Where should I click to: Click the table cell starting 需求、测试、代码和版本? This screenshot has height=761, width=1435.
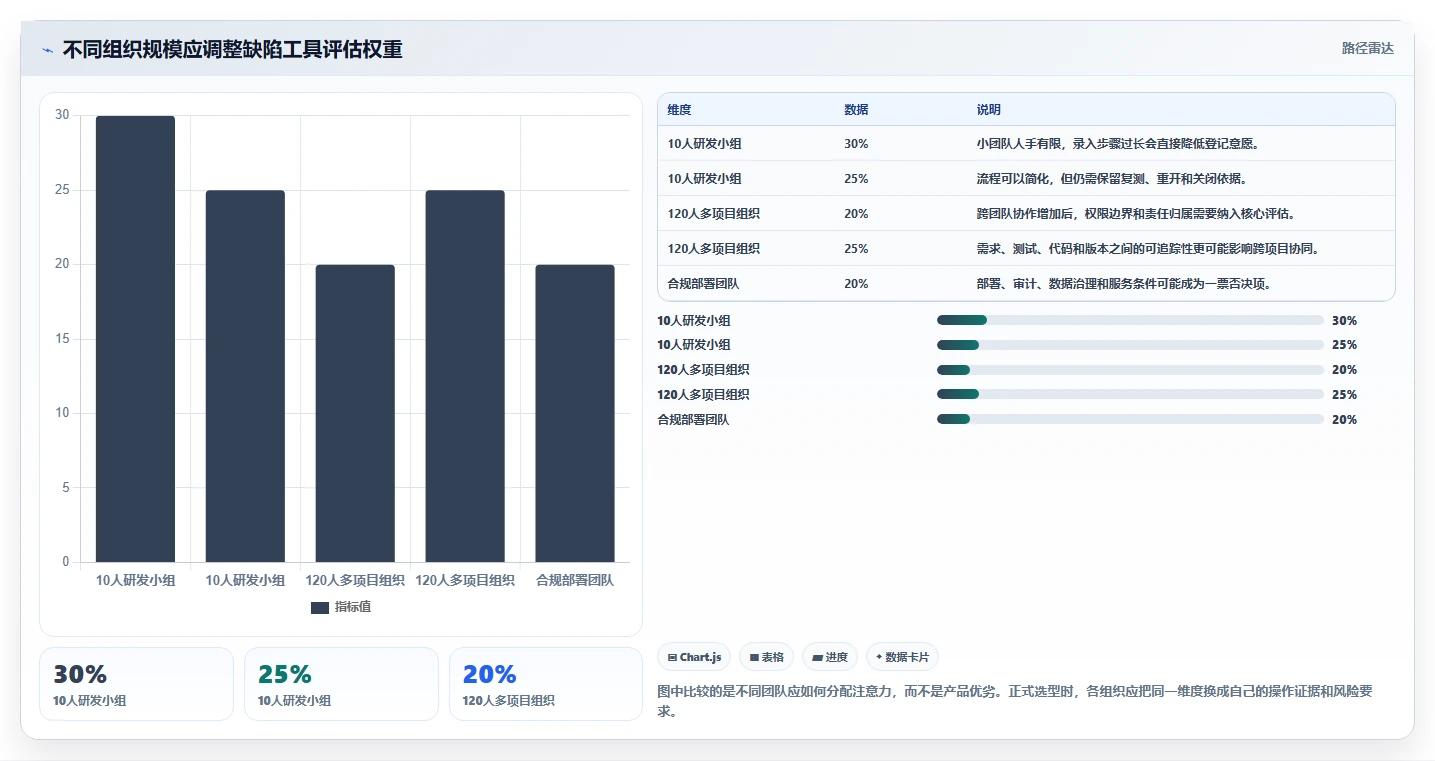(1180, 249)
